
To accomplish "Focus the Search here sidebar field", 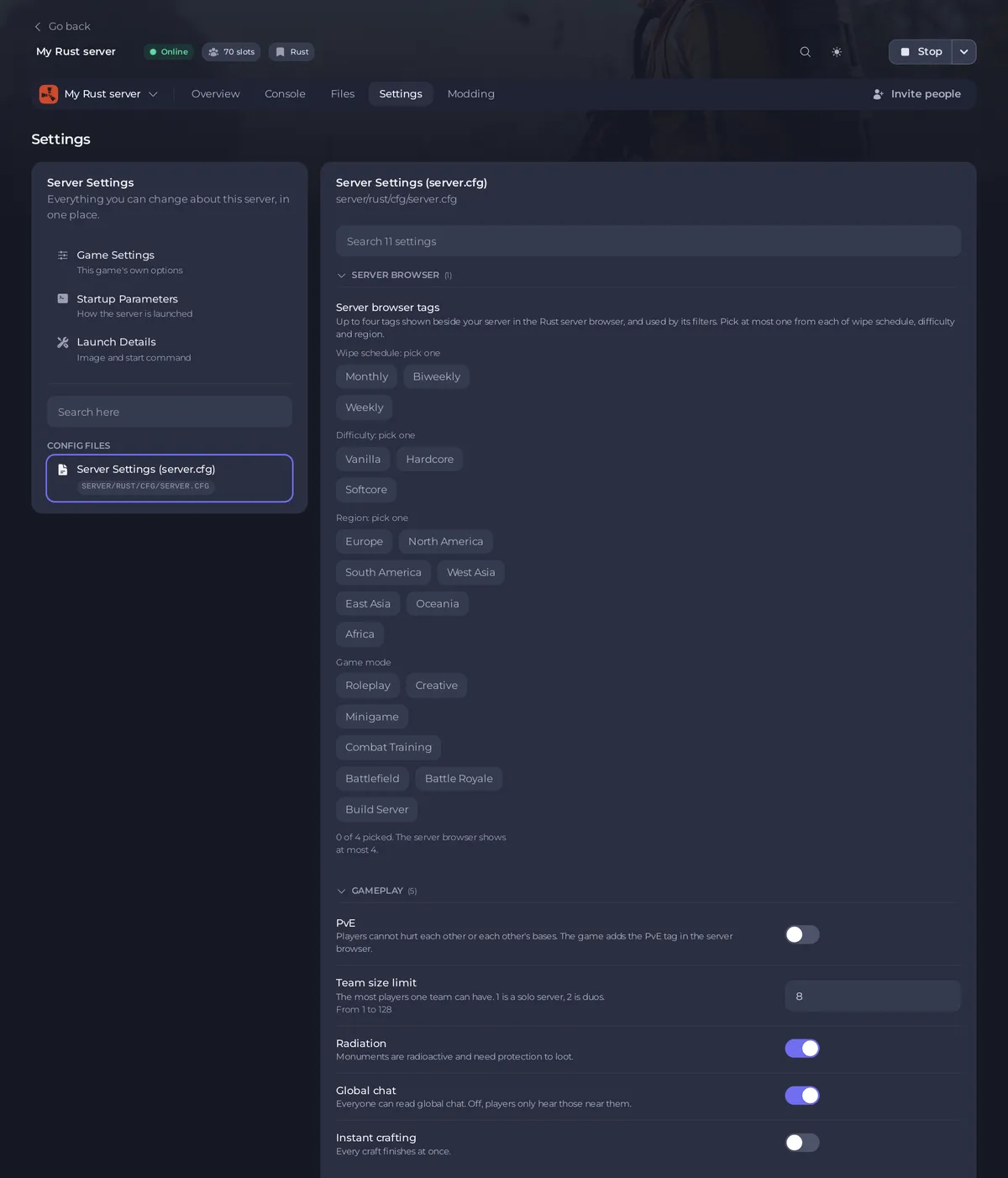I will (x=170, y=412).
